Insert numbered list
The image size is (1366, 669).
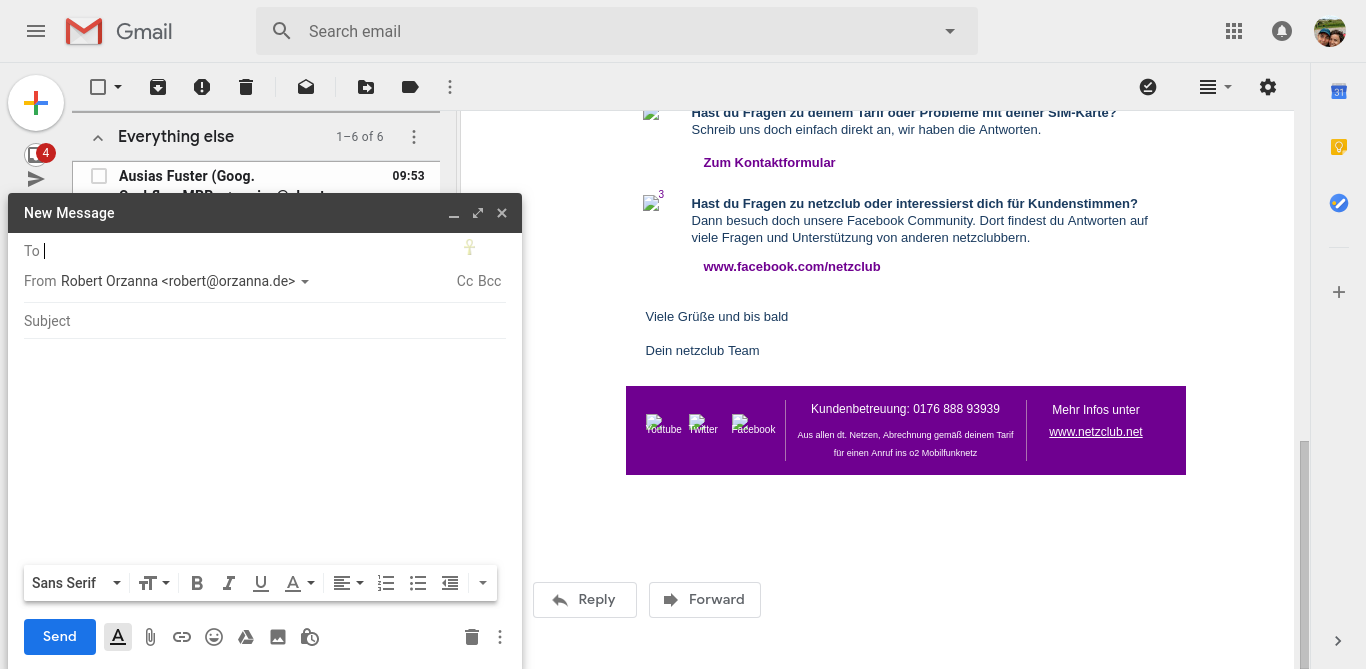click(x=386, y=583)
